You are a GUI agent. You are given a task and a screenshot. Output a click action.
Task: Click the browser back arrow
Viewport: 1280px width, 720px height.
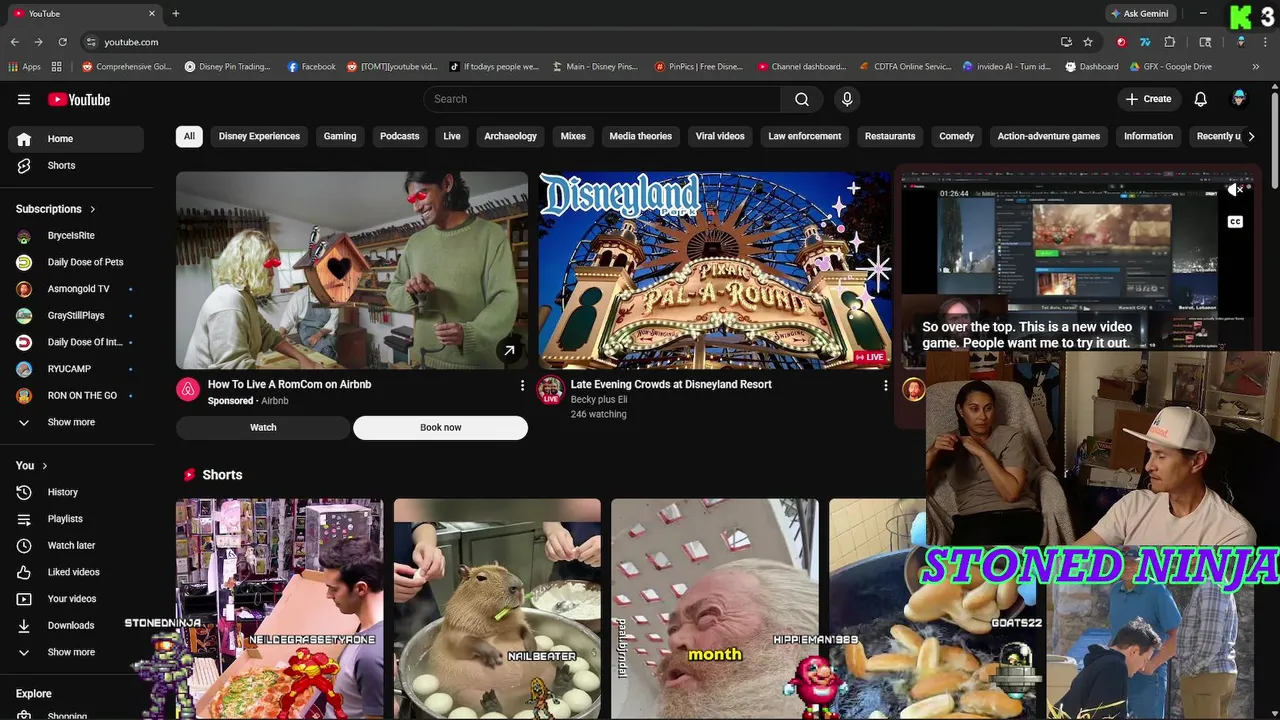click(14, 42)
